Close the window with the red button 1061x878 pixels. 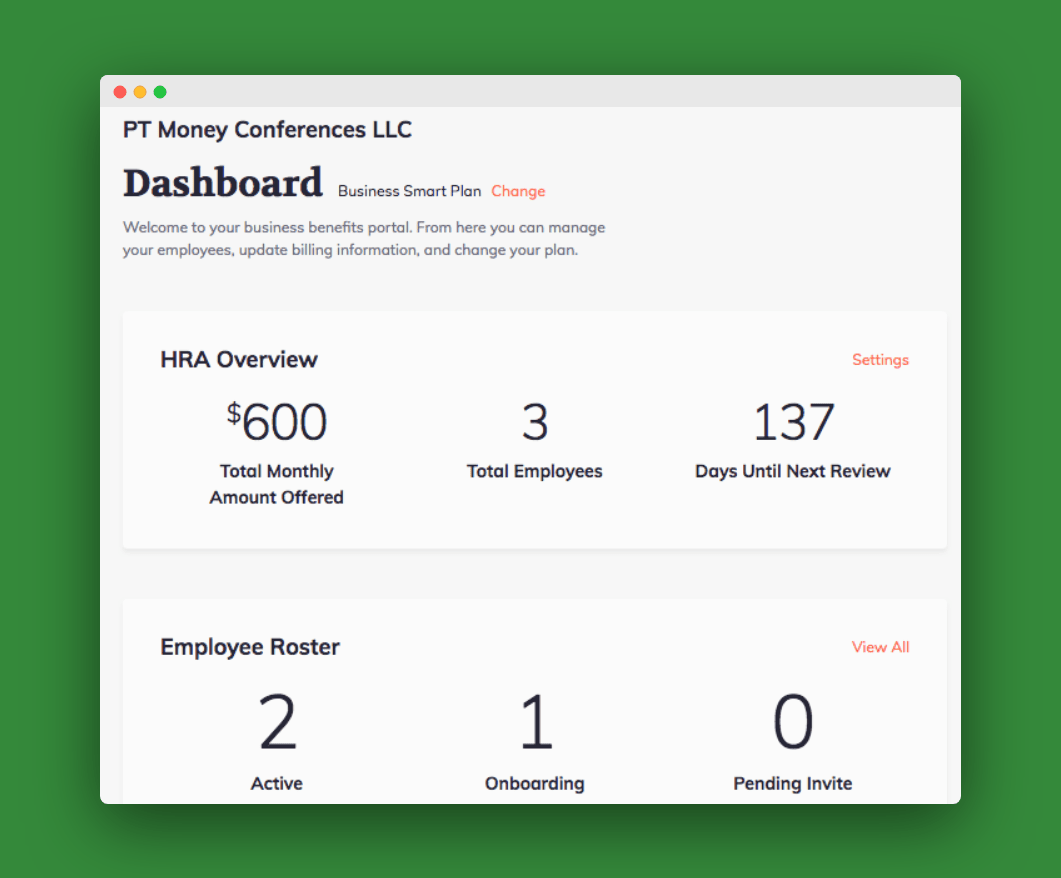pos(120,92)
